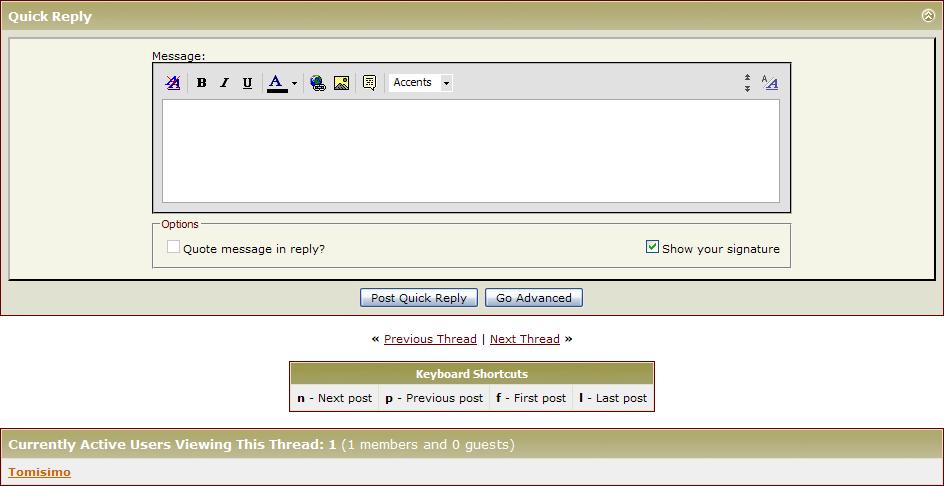
Task: Click the Post Quick Reply button
Action: click(x=418, y=298)
